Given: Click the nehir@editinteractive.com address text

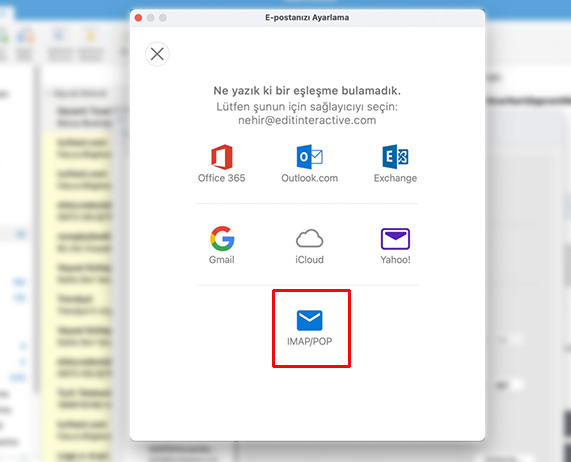Looking at the screenshot, I should tap(307, 121).
